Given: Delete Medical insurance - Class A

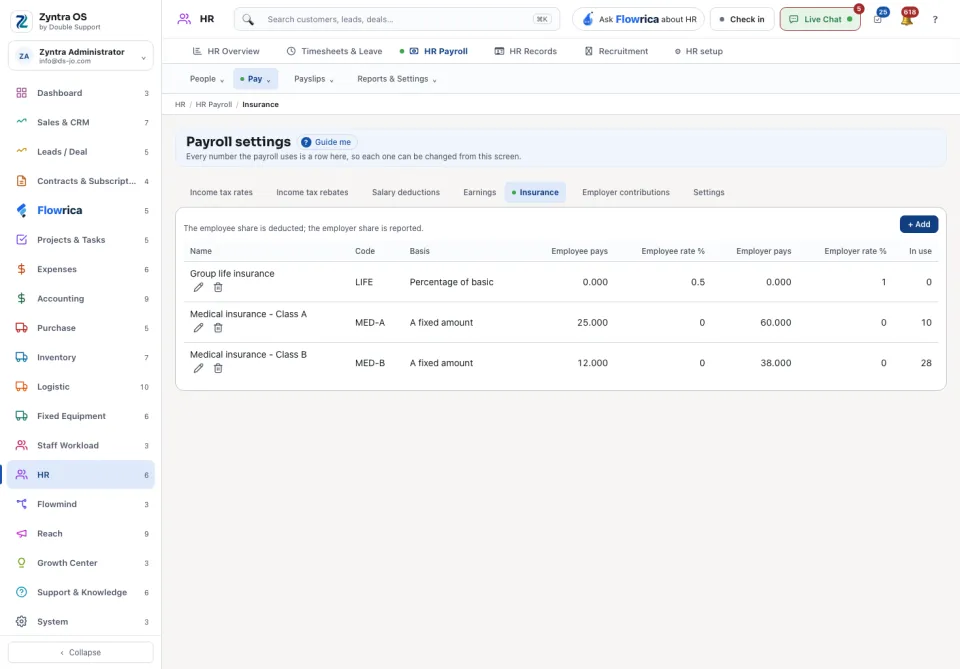Looking at the screenshot, I should pyautogui.click(x=218, y=328).
